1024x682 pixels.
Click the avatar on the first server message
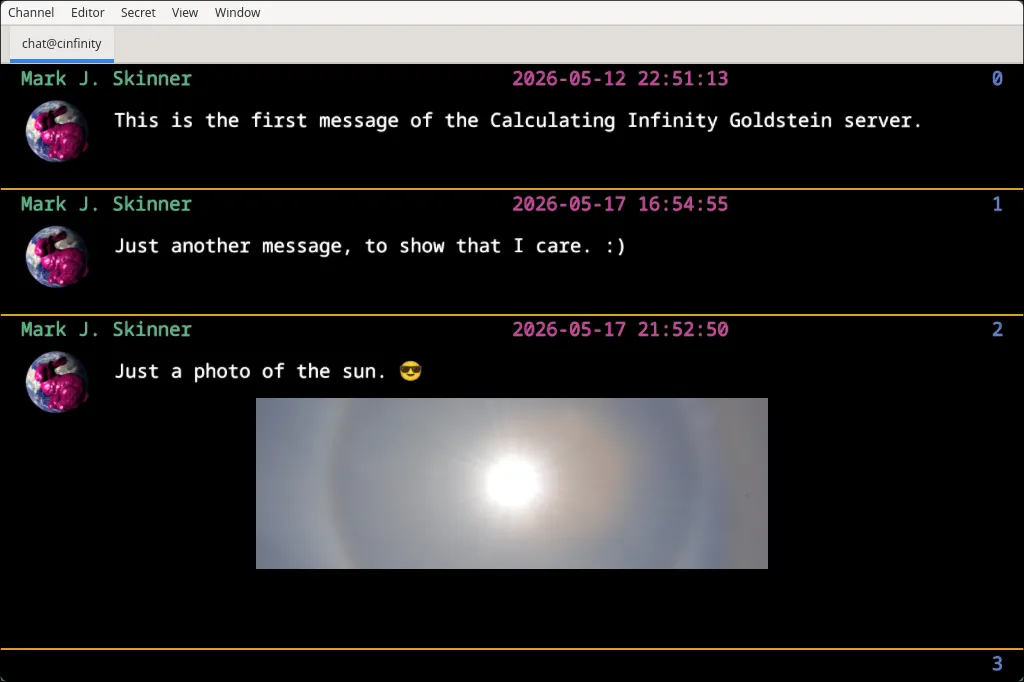click(57, 131)
